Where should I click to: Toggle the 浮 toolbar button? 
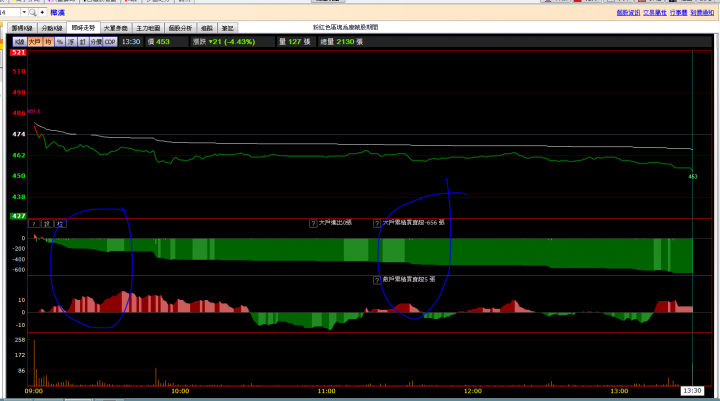point(71,42)
